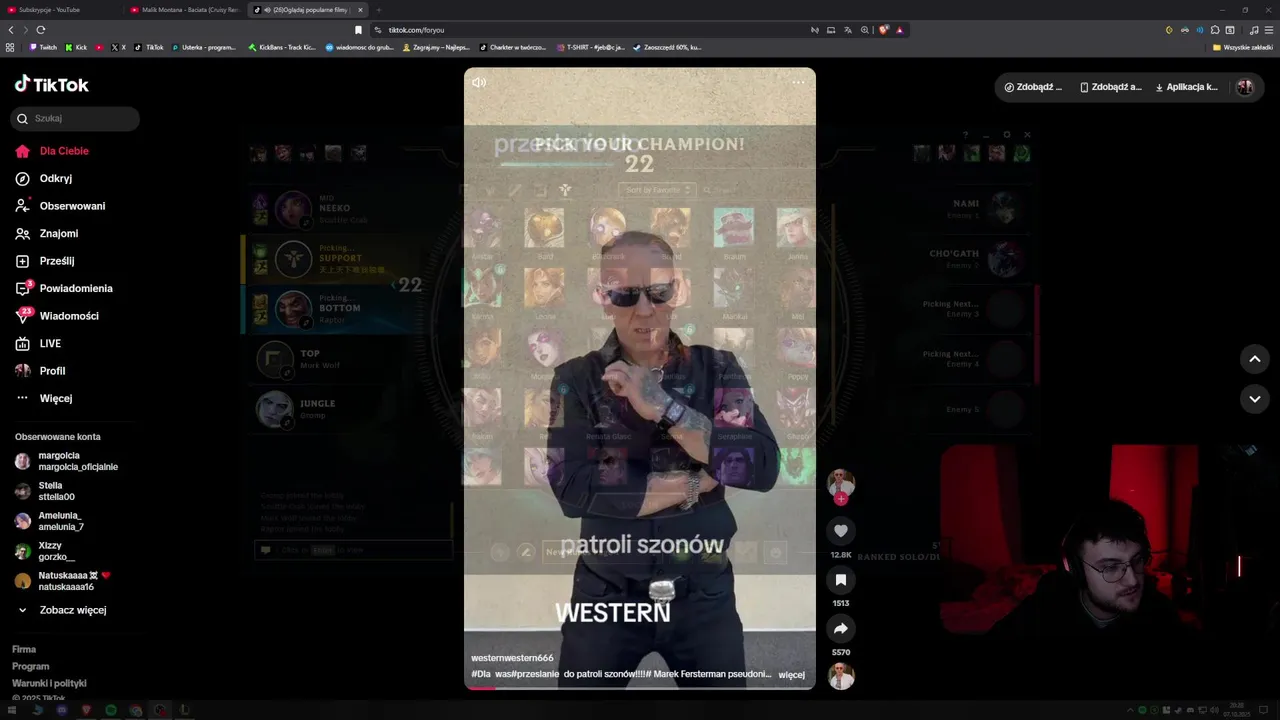The width and height of the screenshot is (1280, 720).
Task: Expand caption with więcej
Action: click(791, 675)
